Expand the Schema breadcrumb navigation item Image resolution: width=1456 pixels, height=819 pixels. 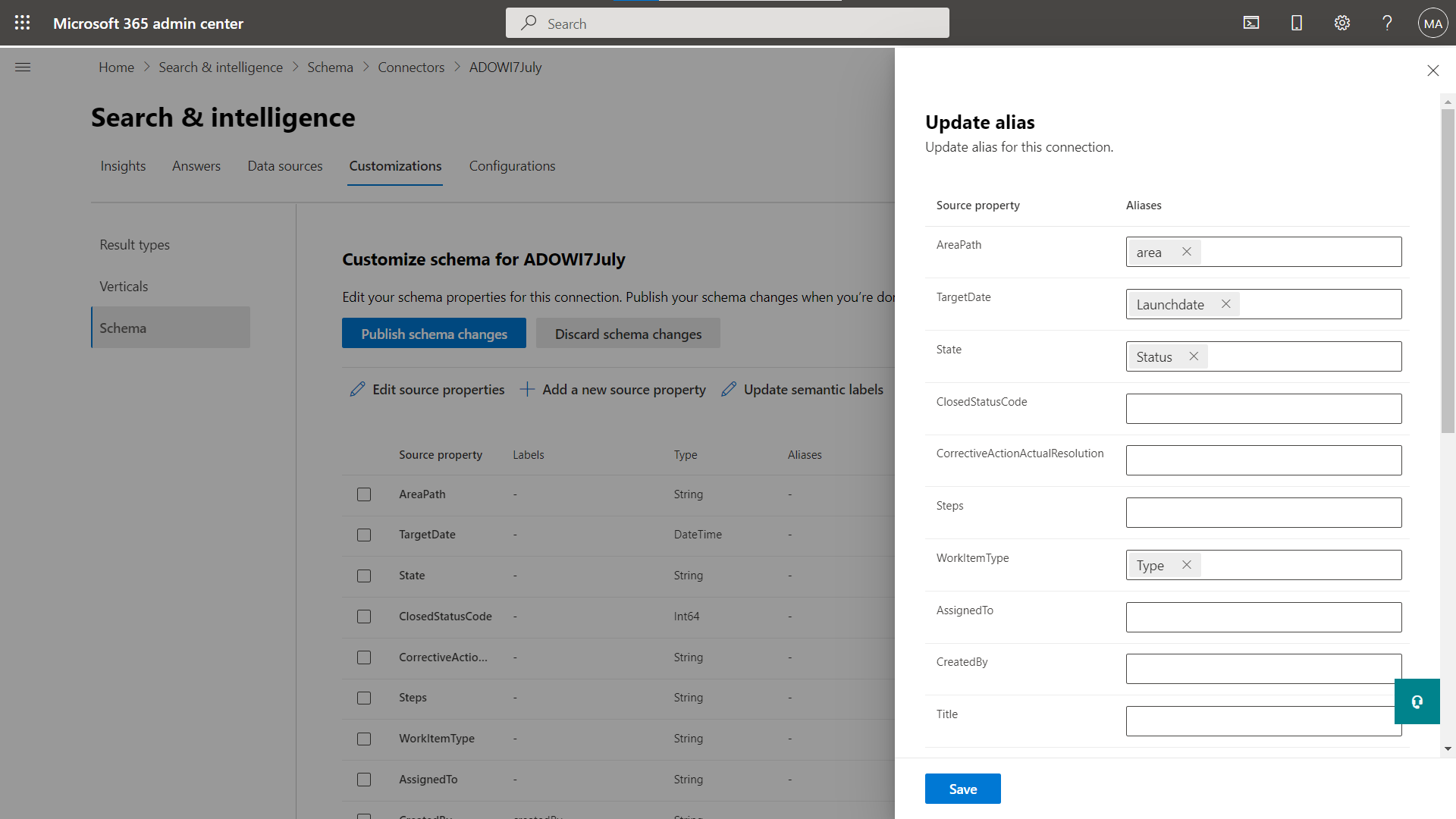pos(331,67)
